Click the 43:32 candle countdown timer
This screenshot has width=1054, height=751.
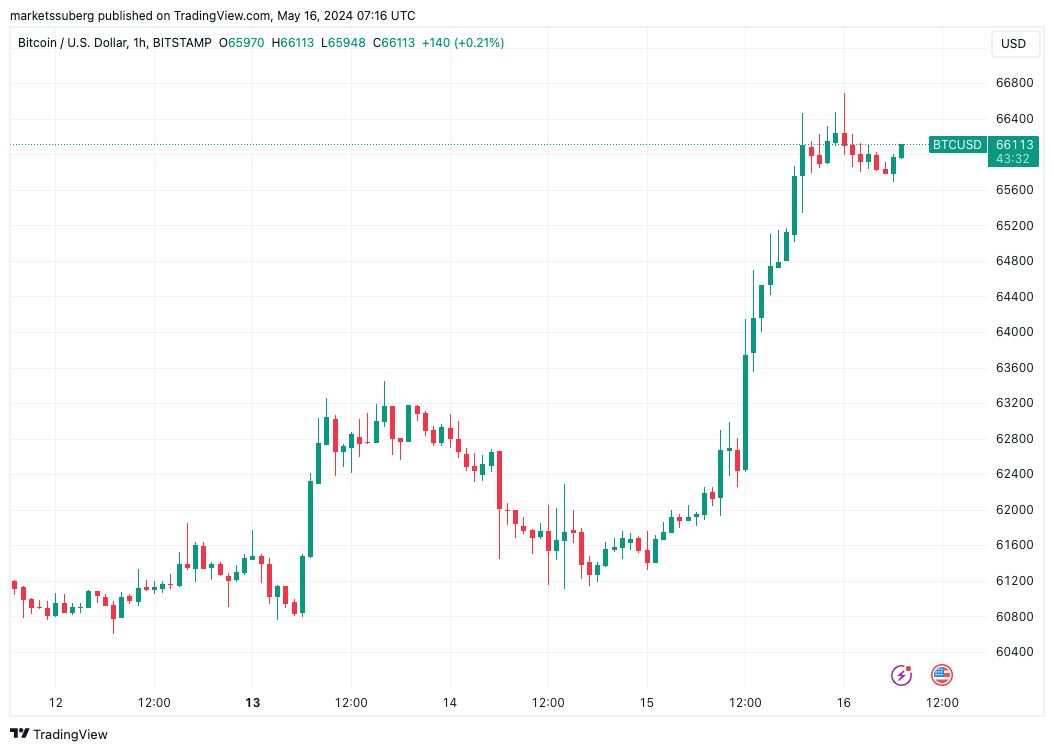pyautogui.click(x=1013, y=159)
